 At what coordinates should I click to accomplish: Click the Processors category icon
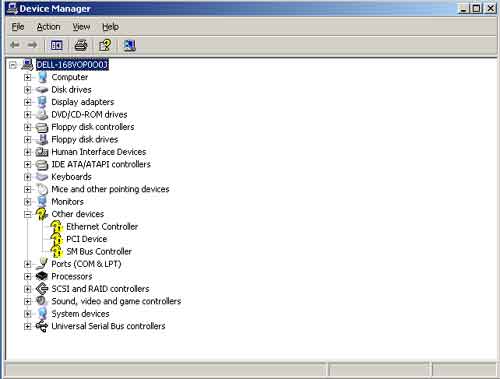(x=42, y=276)
